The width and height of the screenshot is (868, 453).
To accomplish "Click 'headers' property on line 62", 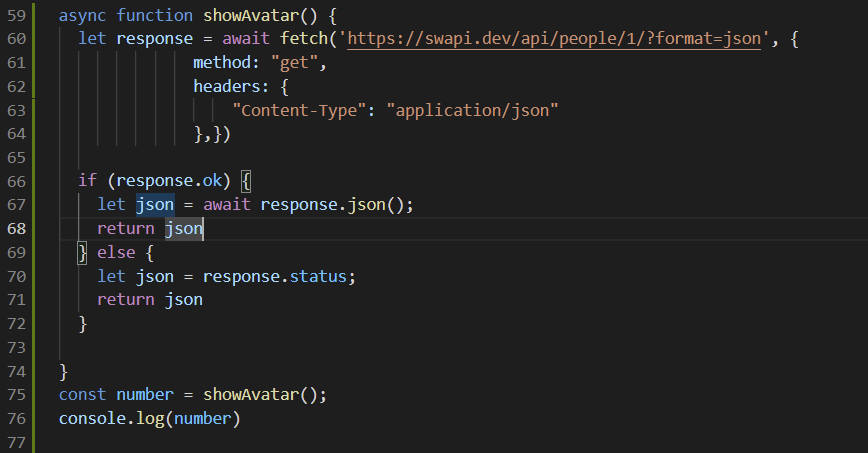I will tap(227, 86).
